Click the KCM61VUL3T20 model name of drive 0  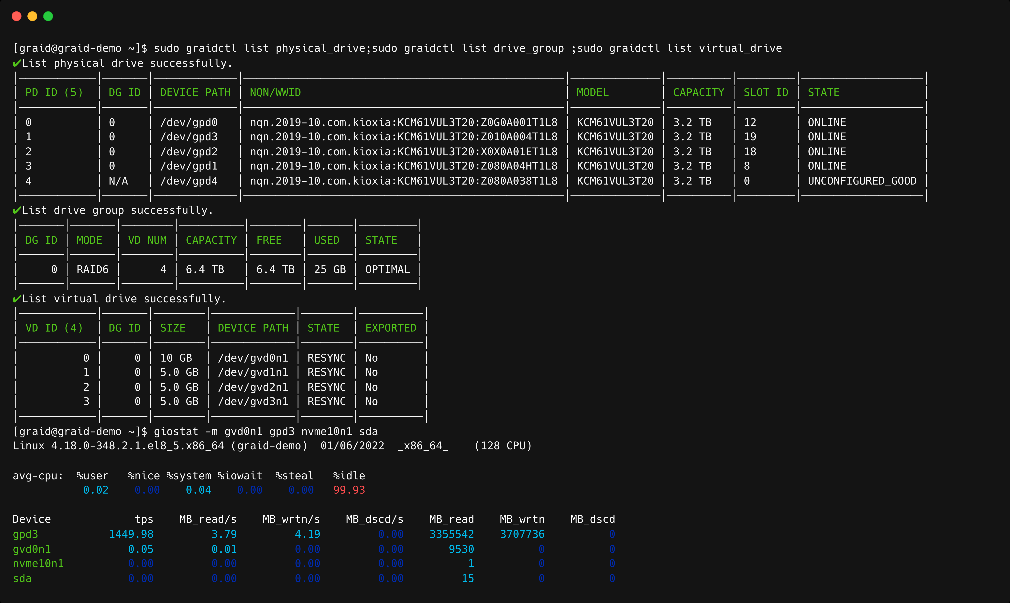[615, 121]
